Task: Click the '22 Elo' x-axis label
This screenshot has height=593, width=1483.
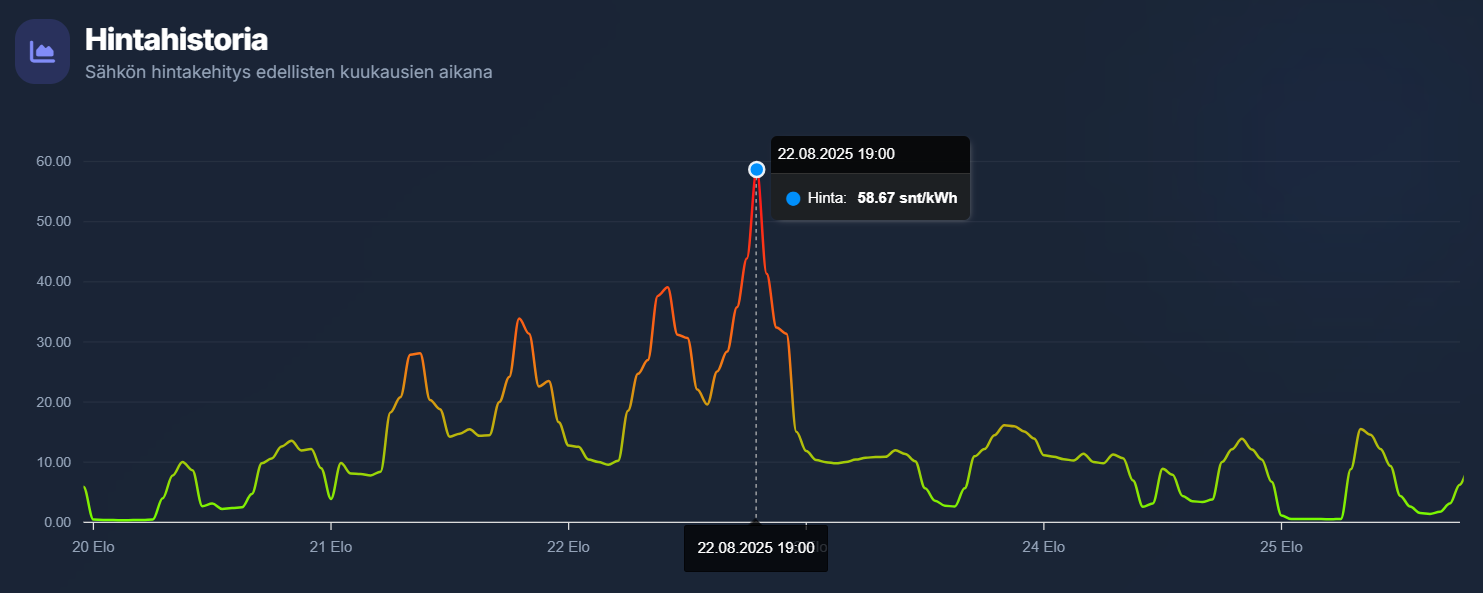Action: pos(568,547)
